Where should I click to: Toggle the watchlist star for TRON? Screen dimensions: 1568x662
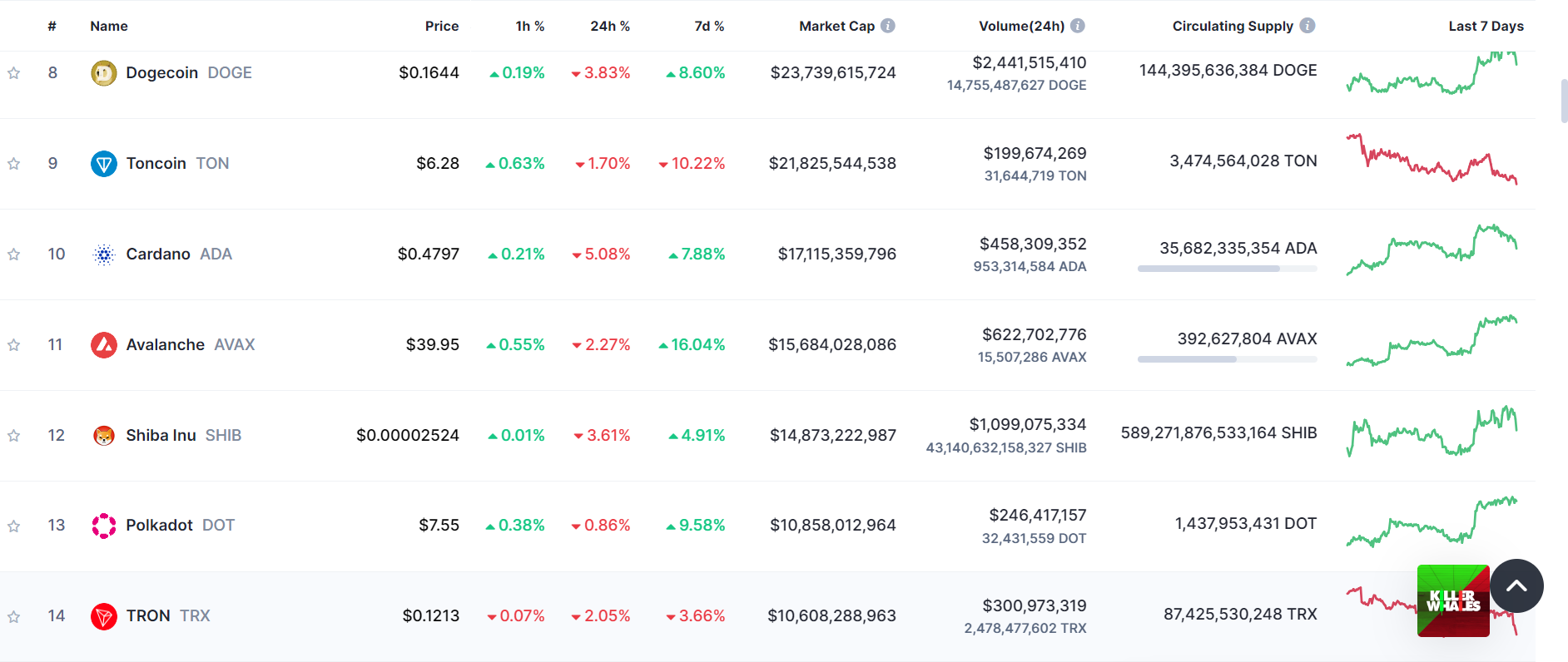(14, 617)
